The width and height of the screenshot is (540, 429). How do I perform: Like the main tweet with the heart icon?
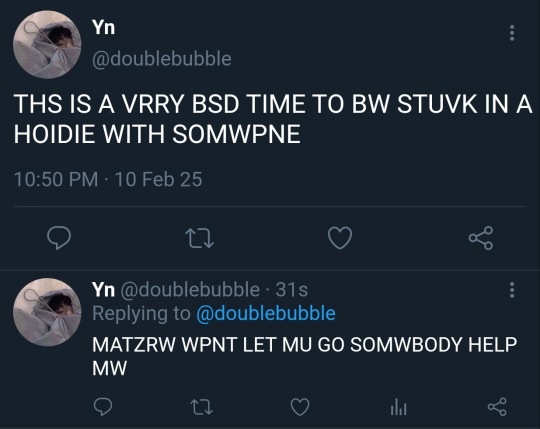(x=340, y=238)
